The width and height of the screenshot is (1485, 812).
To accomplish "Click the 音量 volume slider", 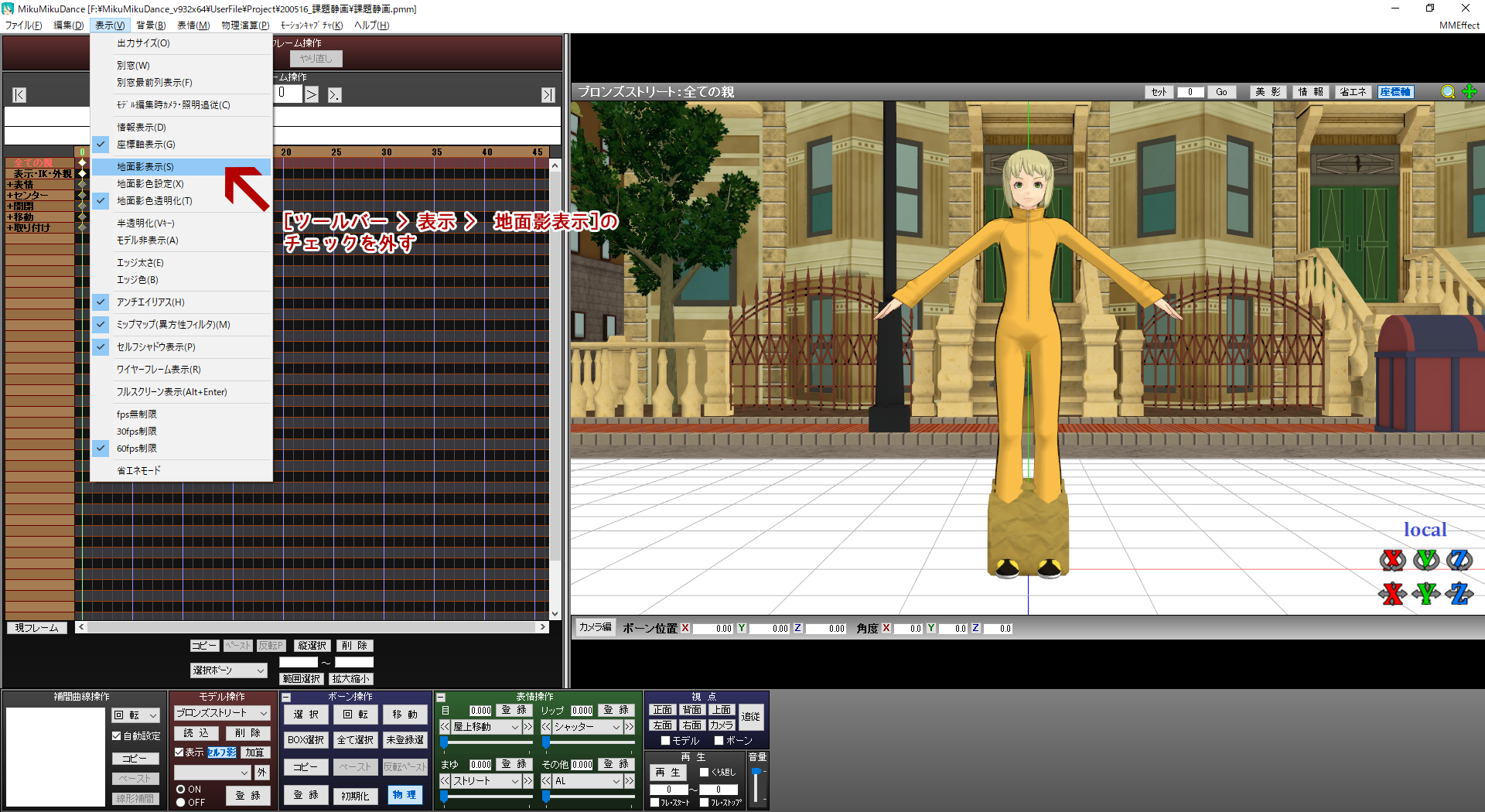I will click(x=756, y=785).
